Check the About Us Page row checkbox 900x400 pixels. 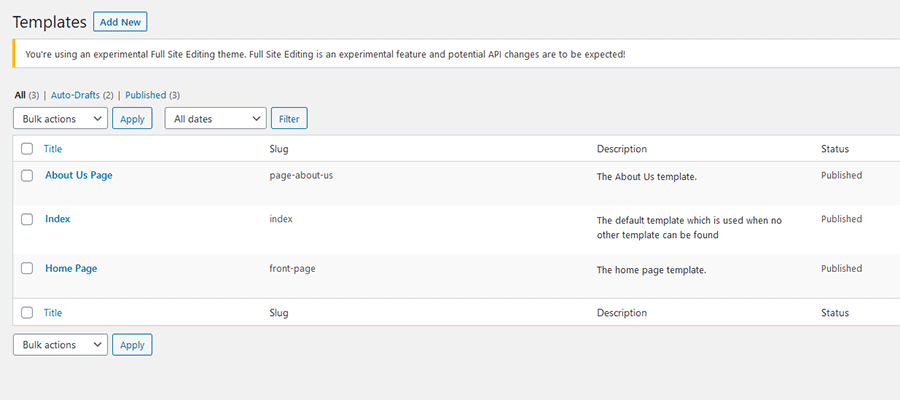(x=27, y=175)
